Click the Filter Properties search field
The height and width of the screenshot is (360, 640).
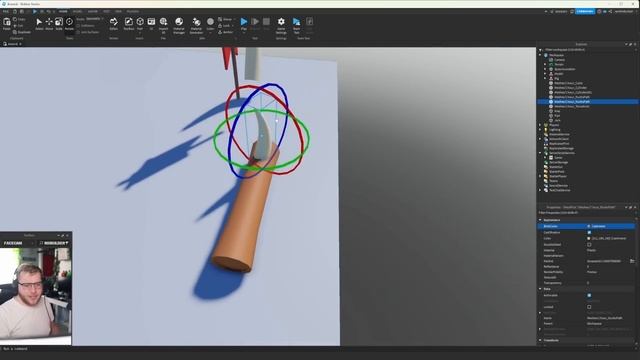pyautogui.click(x=586, y=213)
